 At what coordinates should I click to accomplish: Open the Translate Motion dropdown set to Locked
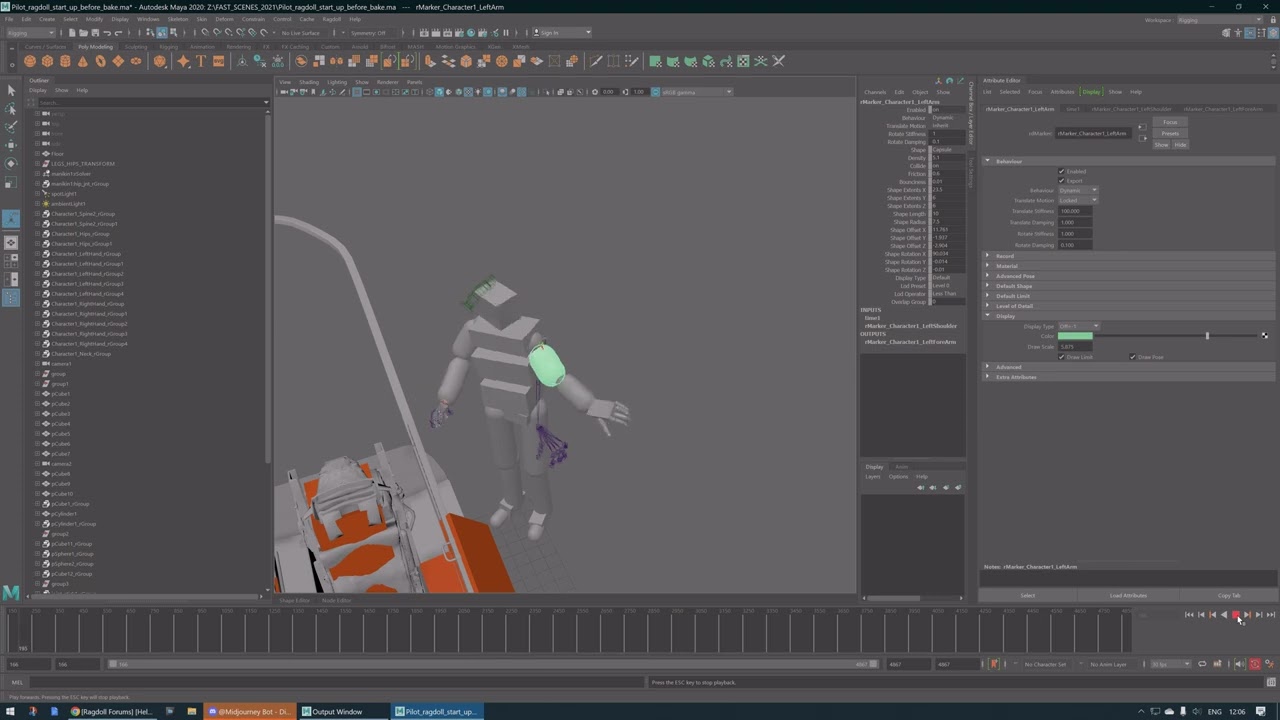coord(1077,201)
